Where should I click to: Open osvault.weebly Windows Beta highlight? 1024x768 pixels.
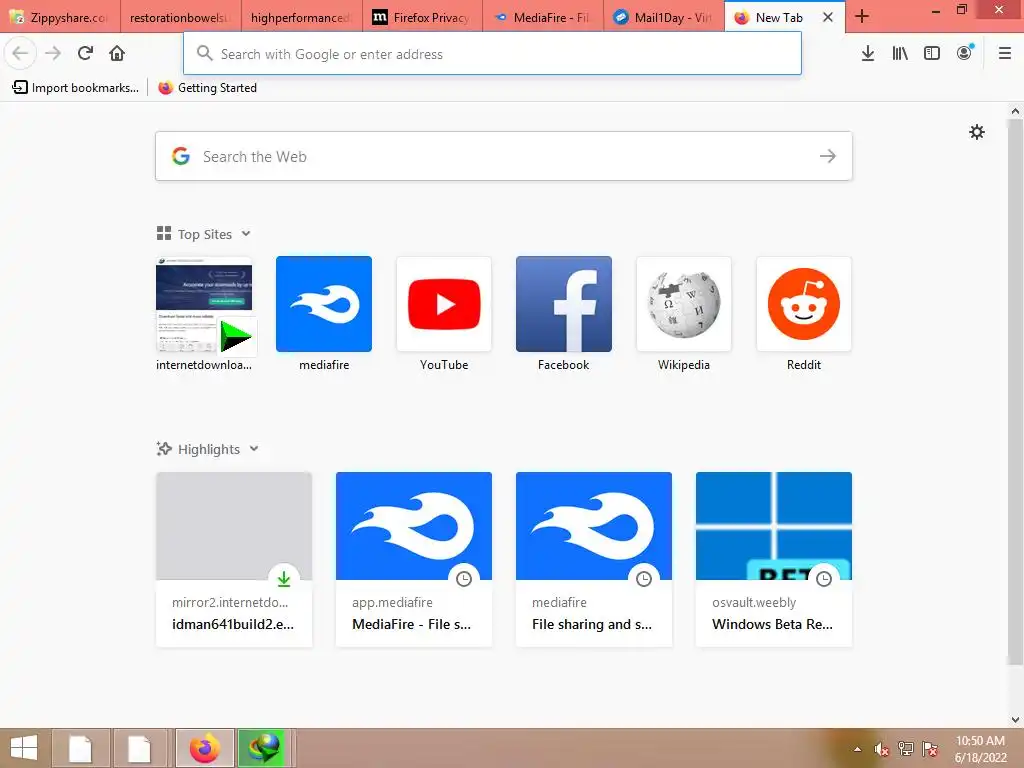(x=774, y=560)
